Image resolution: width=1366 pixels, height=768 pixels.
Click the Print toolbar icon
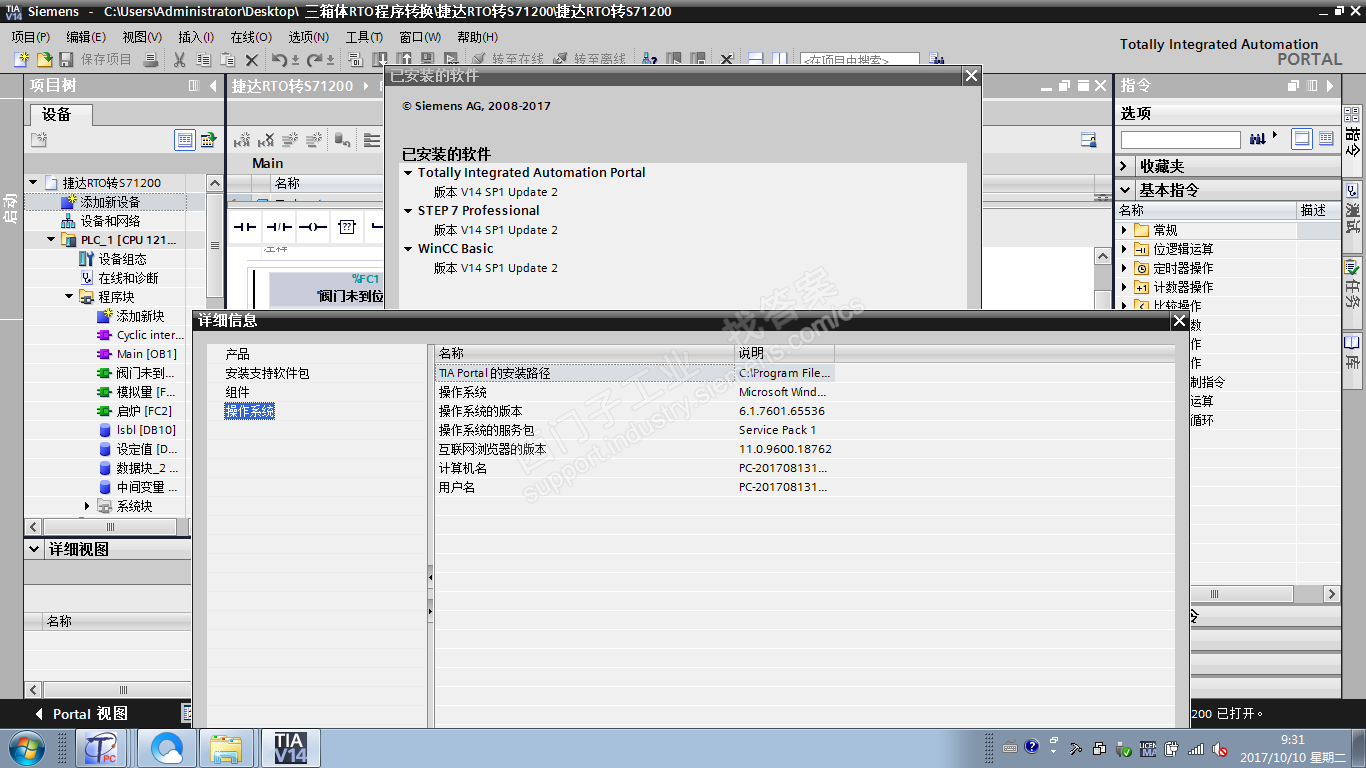[150, 60]
